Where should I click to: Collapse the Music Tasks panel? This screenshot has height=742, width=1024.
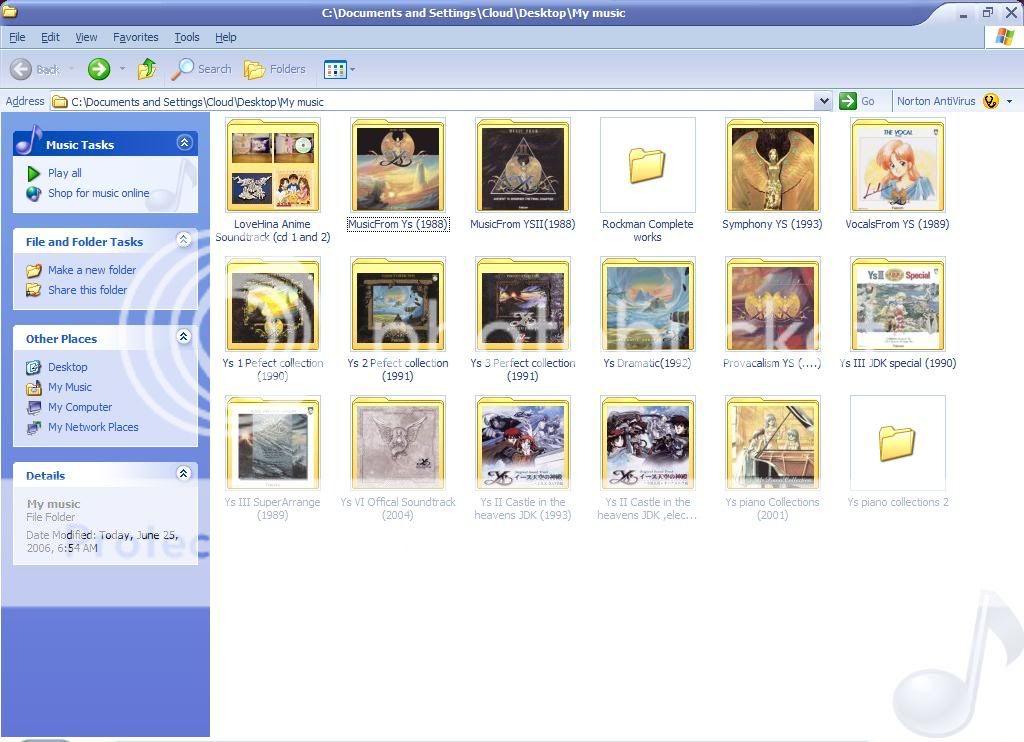point(184,143)
